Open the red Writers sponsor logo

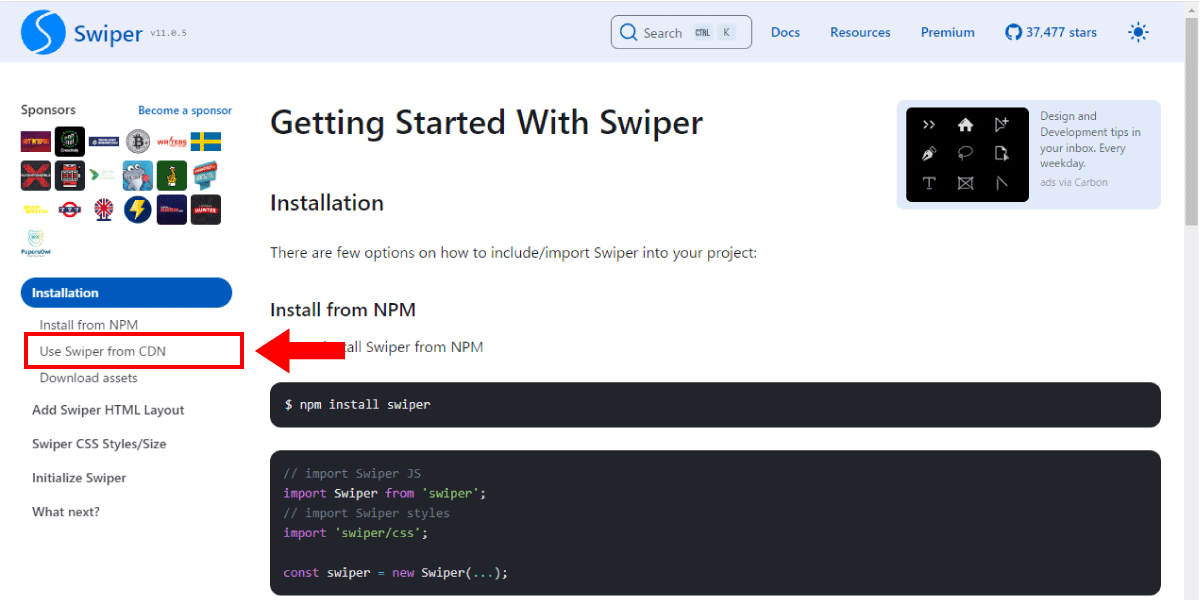tap(172, 142)
